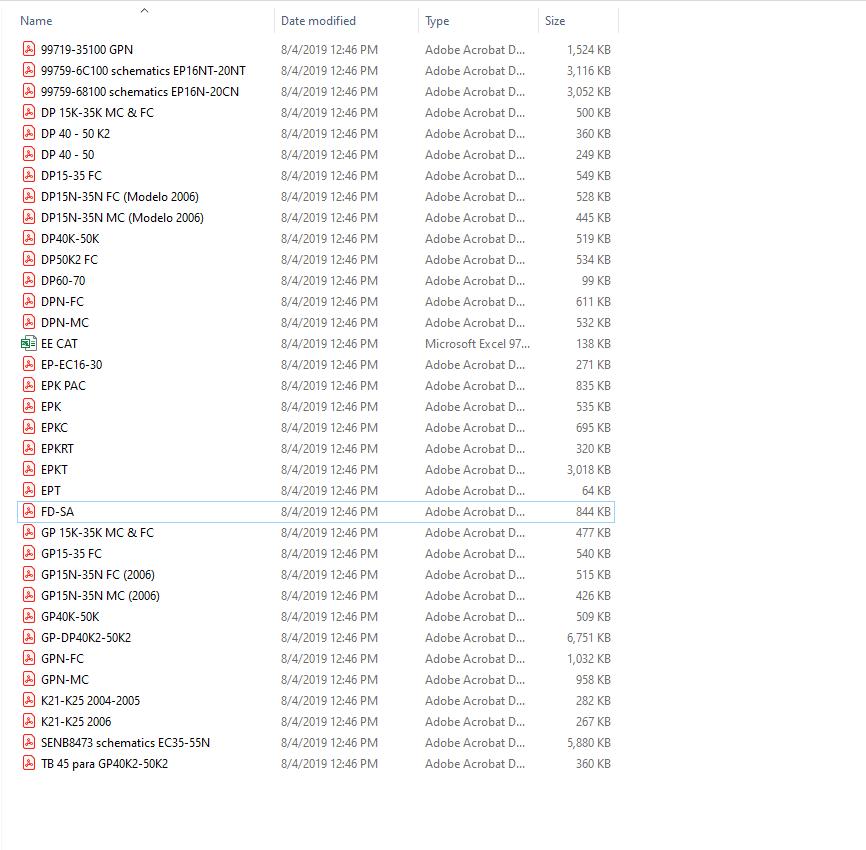Select GP15N-35N MC (2006) file

(x=100, y=595)
